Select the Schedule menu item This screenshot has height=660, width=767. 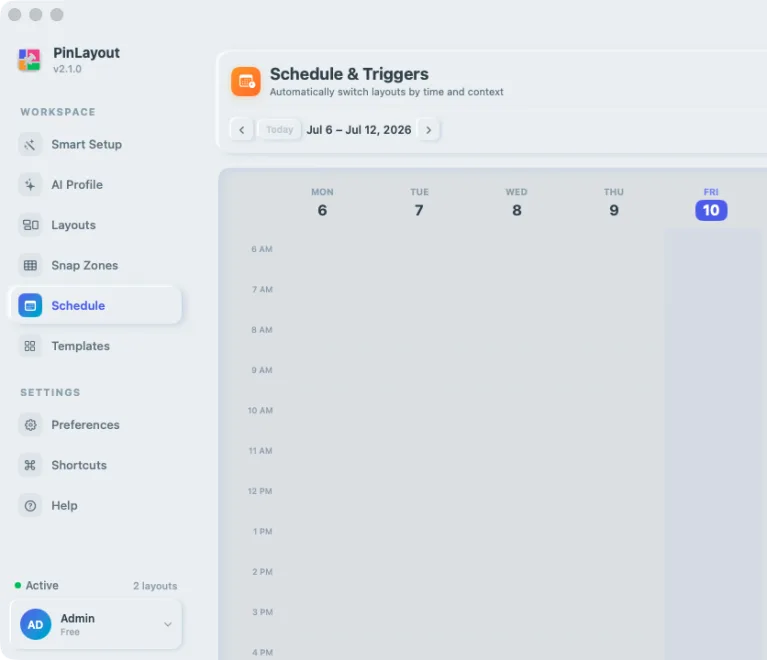(95, 305)
